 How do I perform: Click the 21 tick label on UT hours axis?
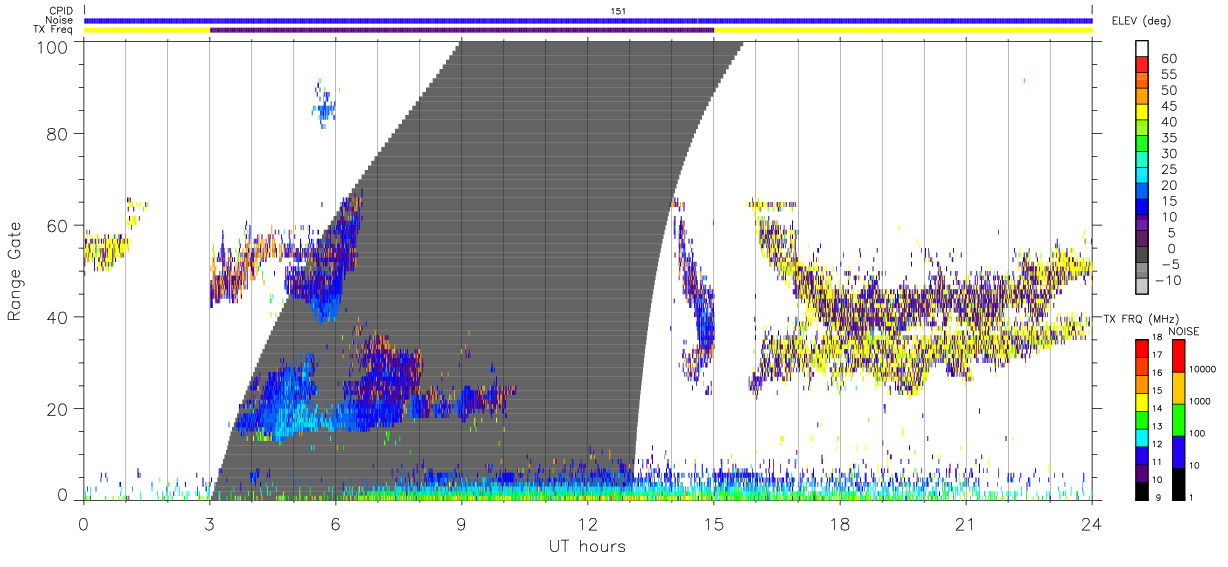(966, 524)
